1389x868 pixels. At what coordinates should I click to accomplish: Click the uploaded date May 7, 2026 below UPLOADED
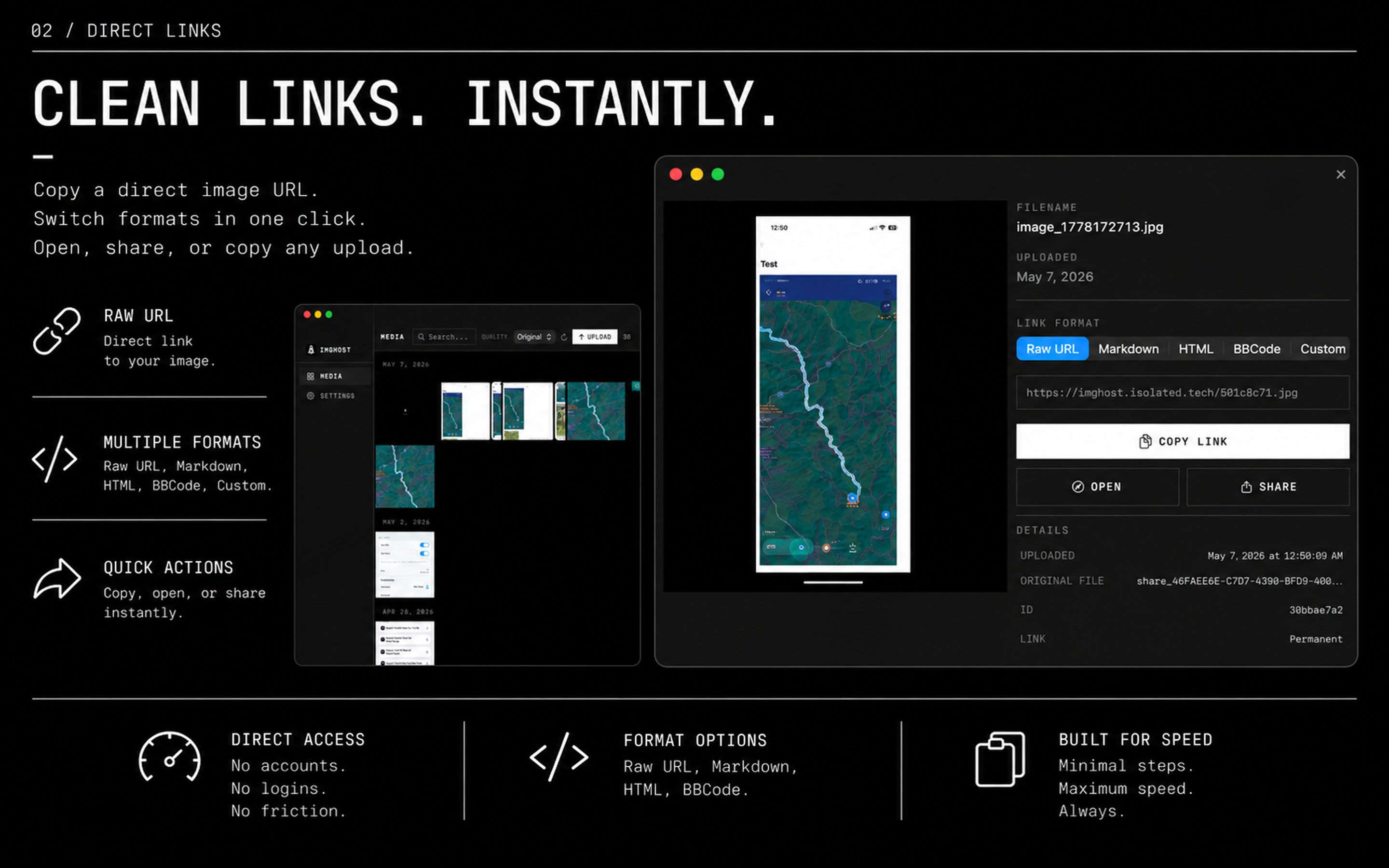click(1055, 277)
